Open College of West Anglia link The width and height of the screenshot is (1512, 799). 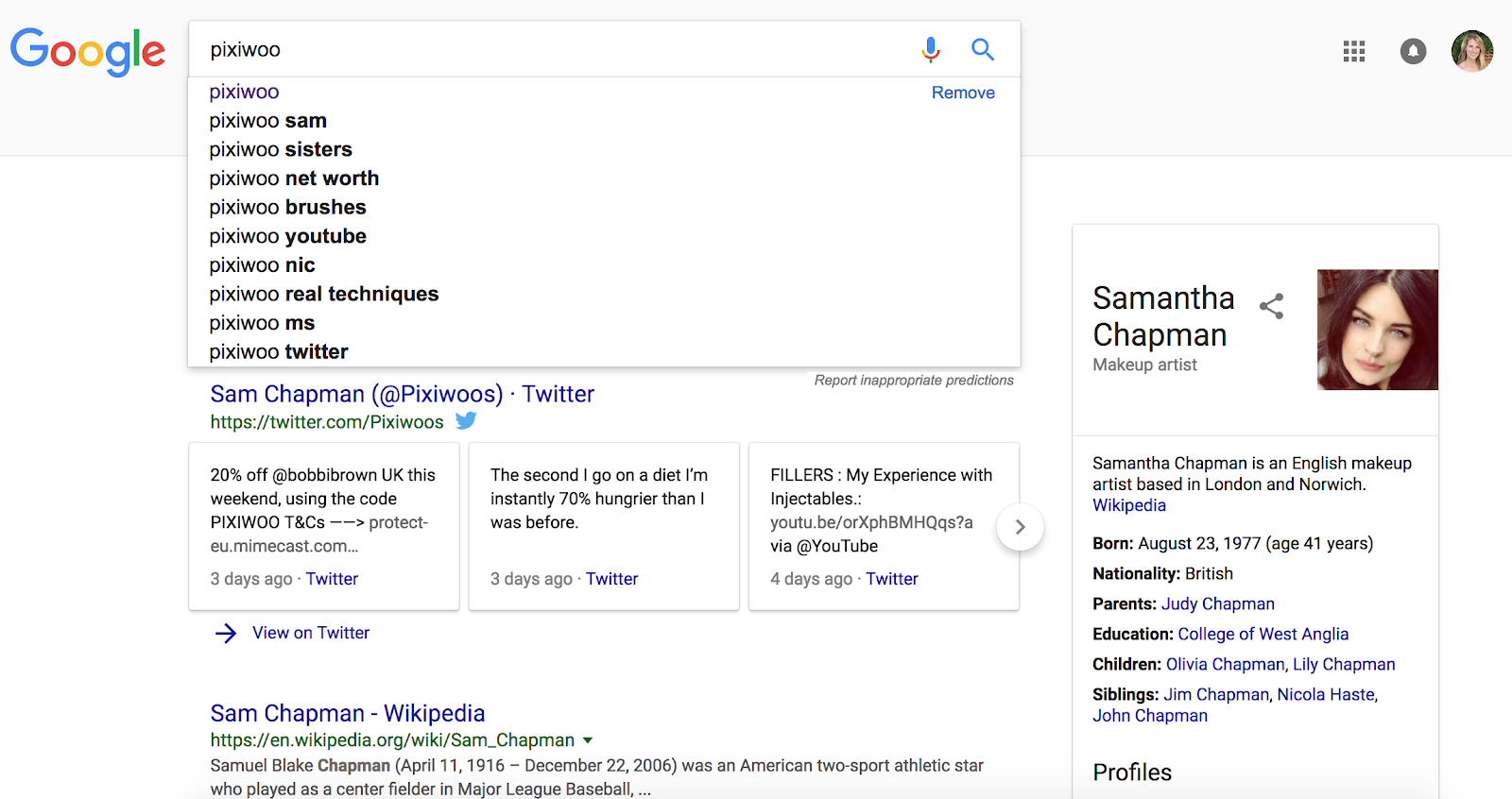coord(1263,634)
